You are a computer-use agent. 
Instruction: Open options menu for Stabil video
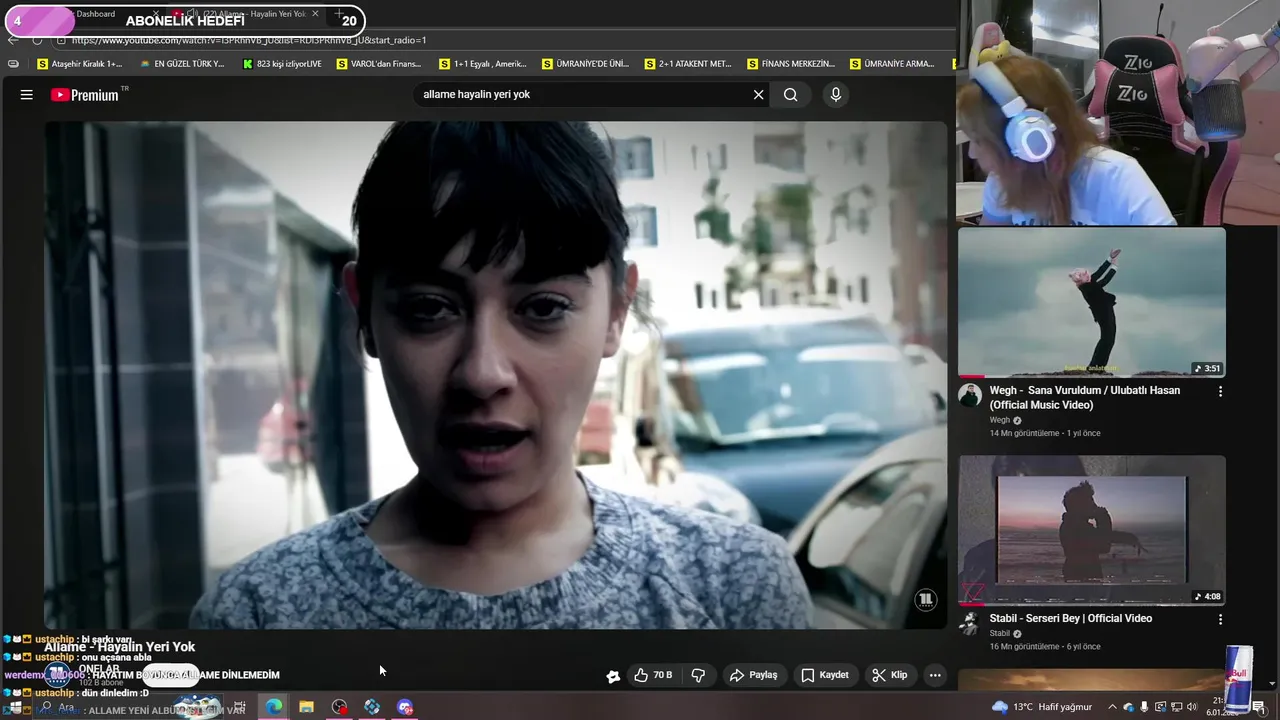pos(1220,619)
